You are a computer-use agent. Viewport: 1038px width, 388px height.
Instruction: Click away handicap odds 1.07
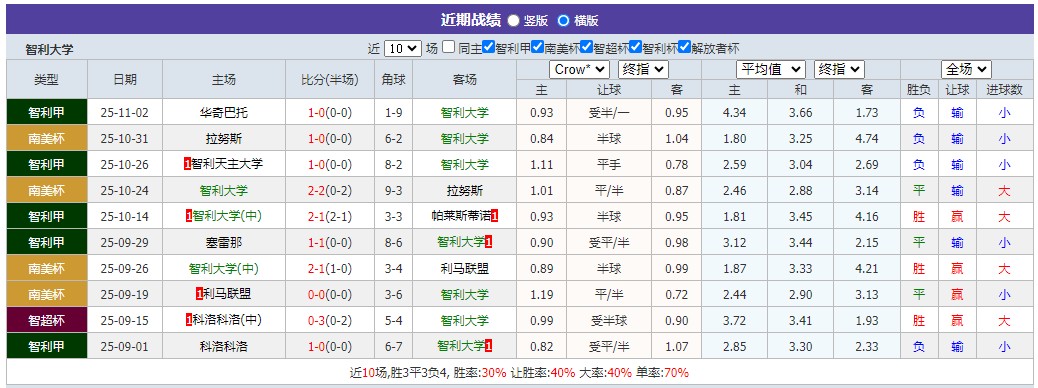click(x=677, y=346)
